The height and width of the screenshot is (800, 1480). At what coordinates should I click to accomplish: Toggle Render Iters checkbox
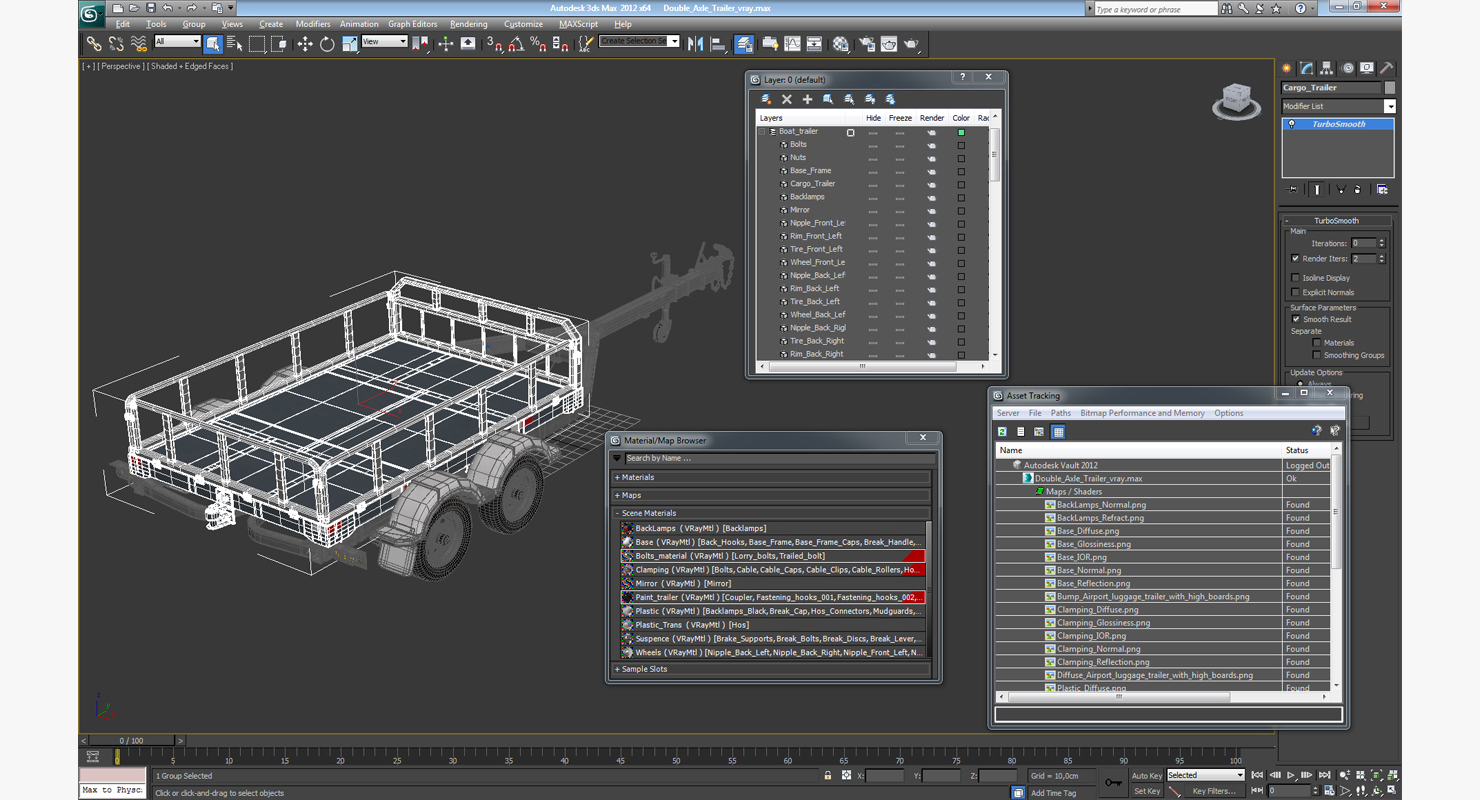1296,259
